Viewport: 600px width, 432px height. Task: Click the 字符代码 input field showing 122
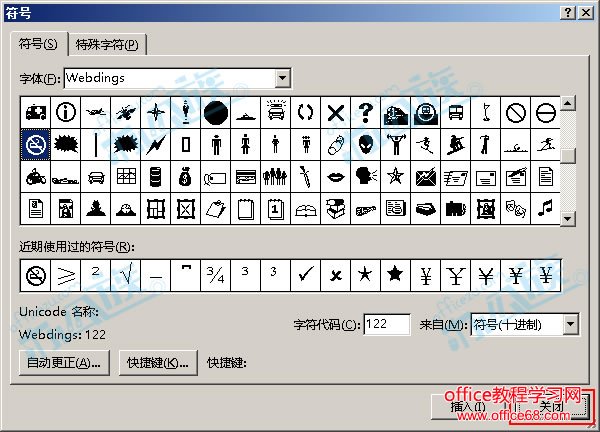386,324
